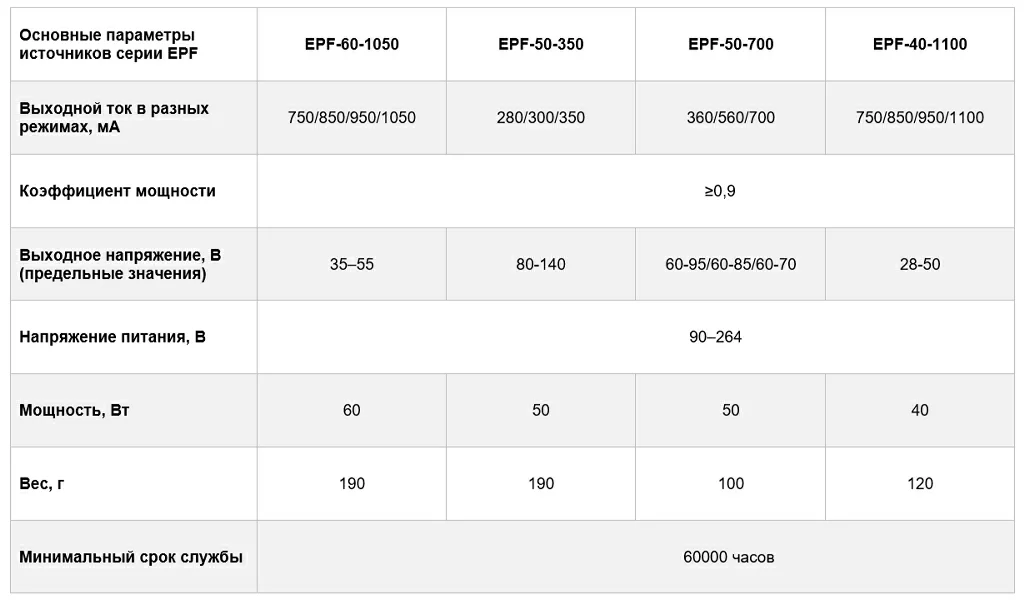Click the 35–55 output voltage cell
Viewport: 1024px width, 600px height.
[x=351, y=265]
